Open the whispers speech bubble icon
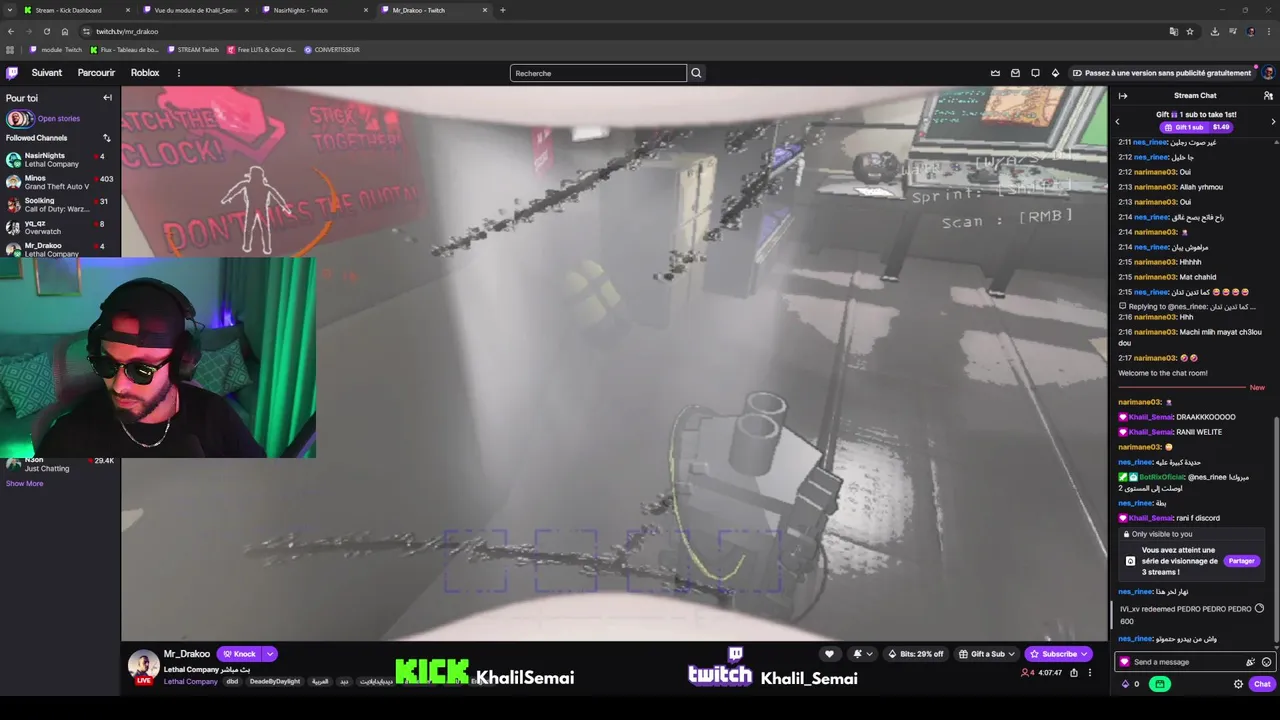1280x720 pixels. pos(1035,73)
